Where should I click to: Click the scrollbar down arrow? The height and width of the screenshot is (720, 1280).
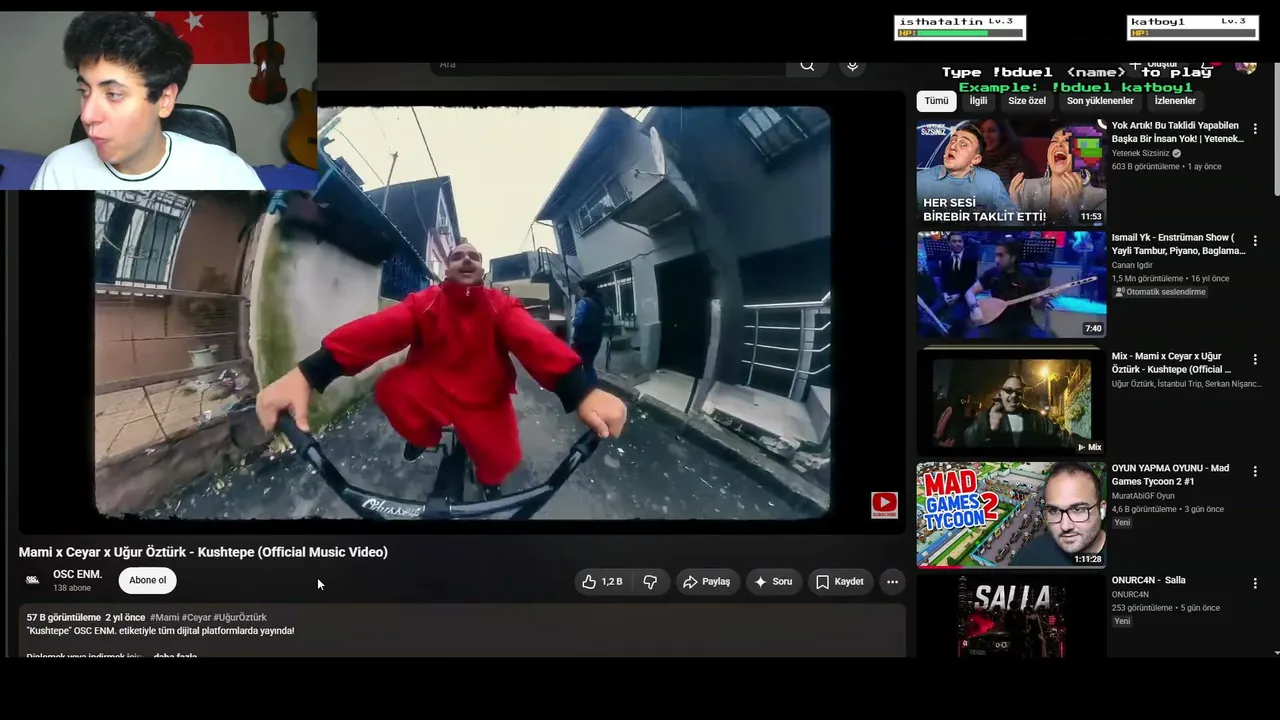(1275, 652)
